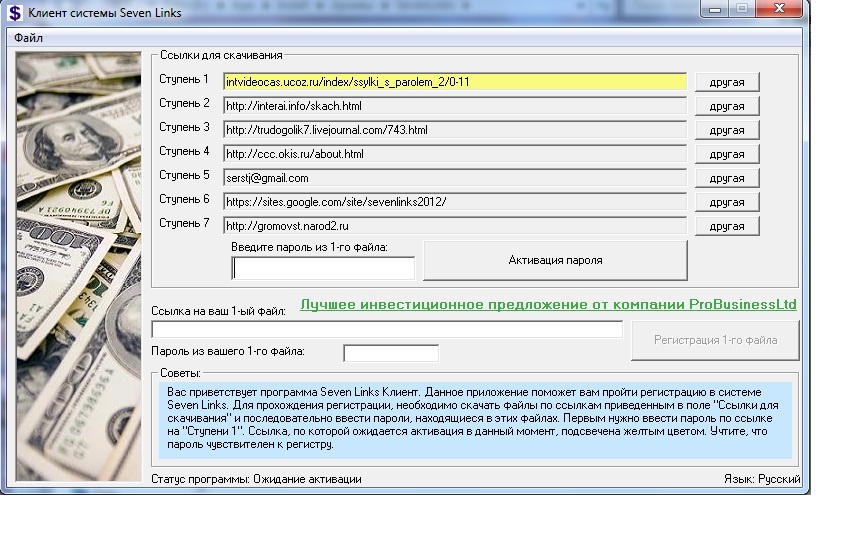
Task: Click the 'Активация пароля' button
Action: click(x=555, y=260)
